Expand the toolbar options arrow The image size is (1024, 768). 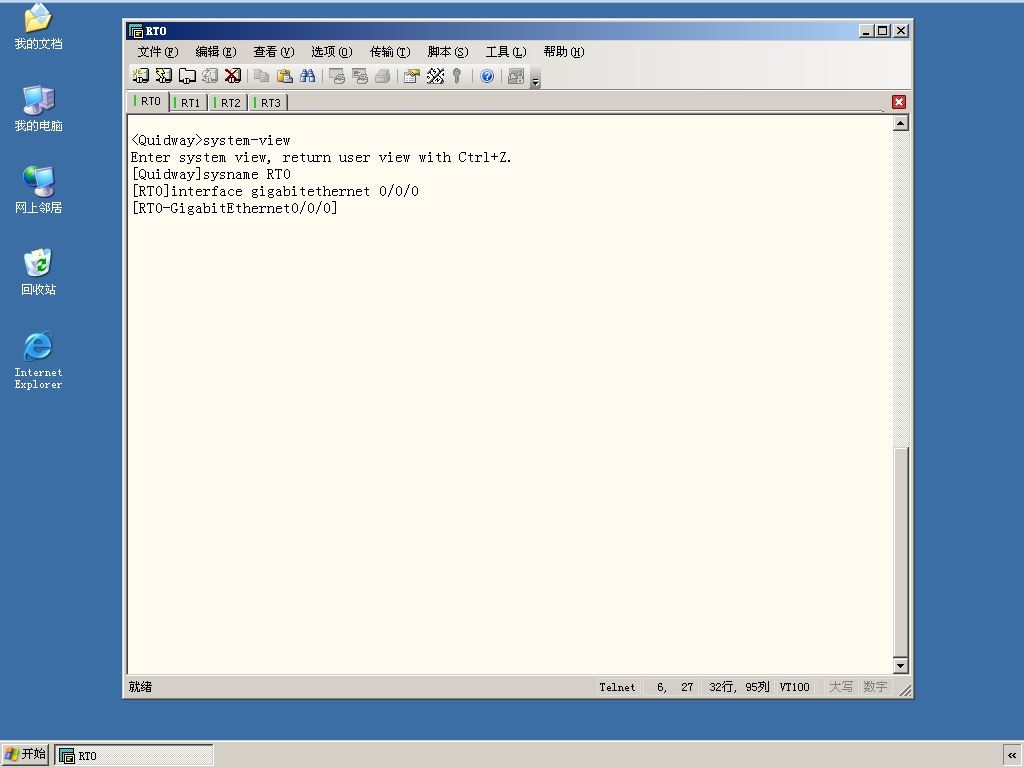[x=536, y=78]
